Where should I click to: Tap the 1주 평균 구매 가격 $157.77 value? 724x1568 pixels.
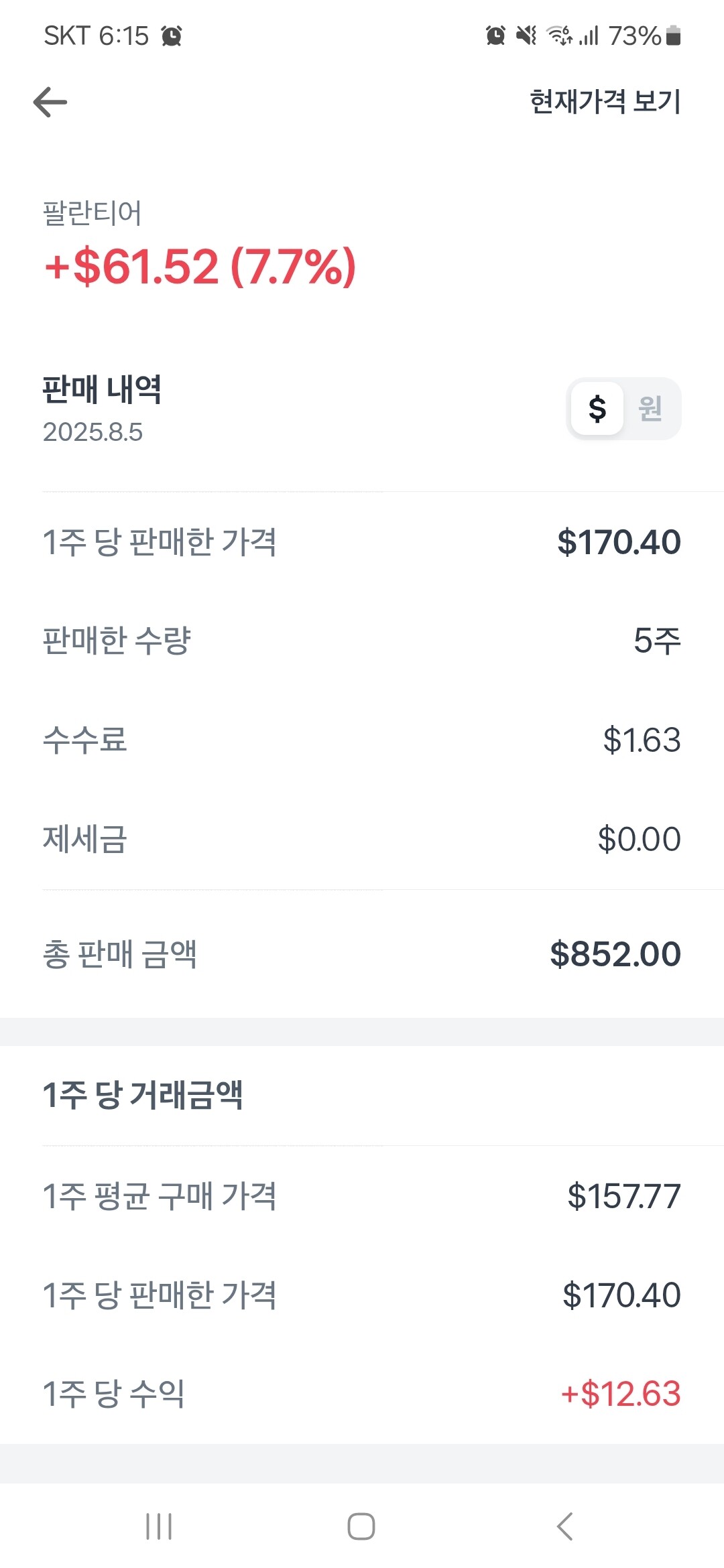tap(623, 1196)
